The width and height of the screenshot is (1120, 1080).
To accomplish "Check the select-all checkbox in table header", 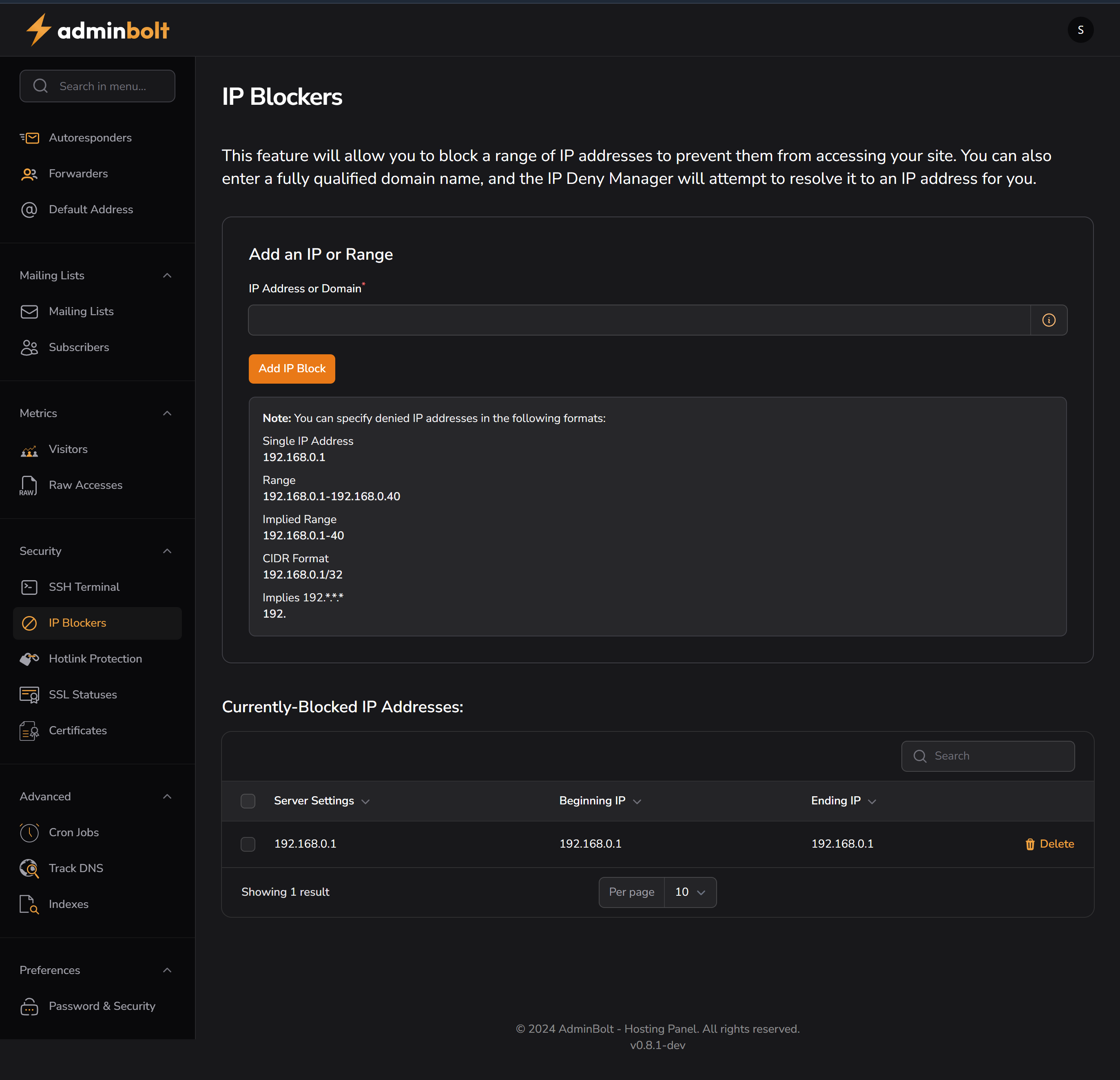I will (248, 801).
